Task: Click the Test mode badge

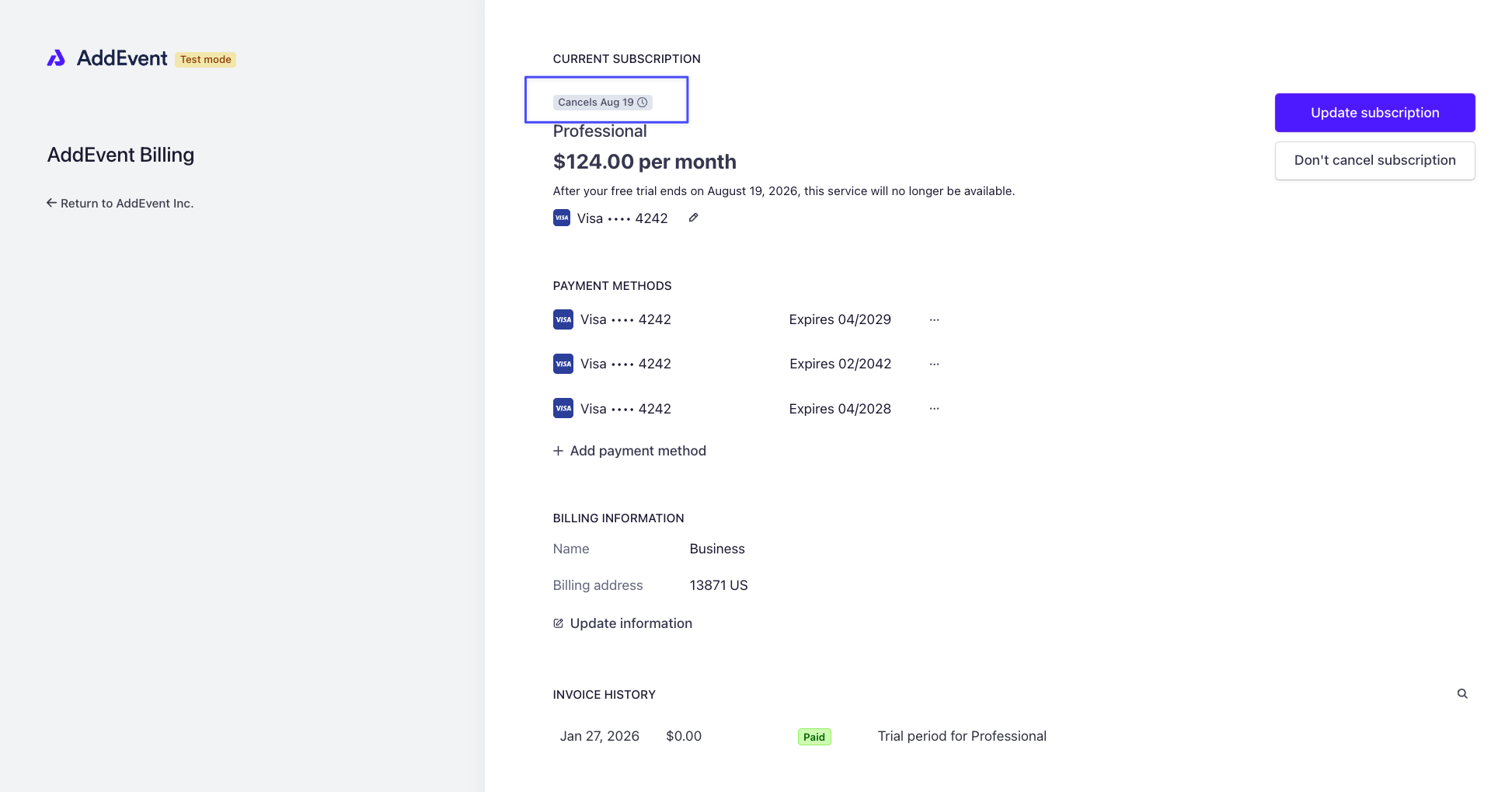Action: pyautogui.click(x=206, y=60)
